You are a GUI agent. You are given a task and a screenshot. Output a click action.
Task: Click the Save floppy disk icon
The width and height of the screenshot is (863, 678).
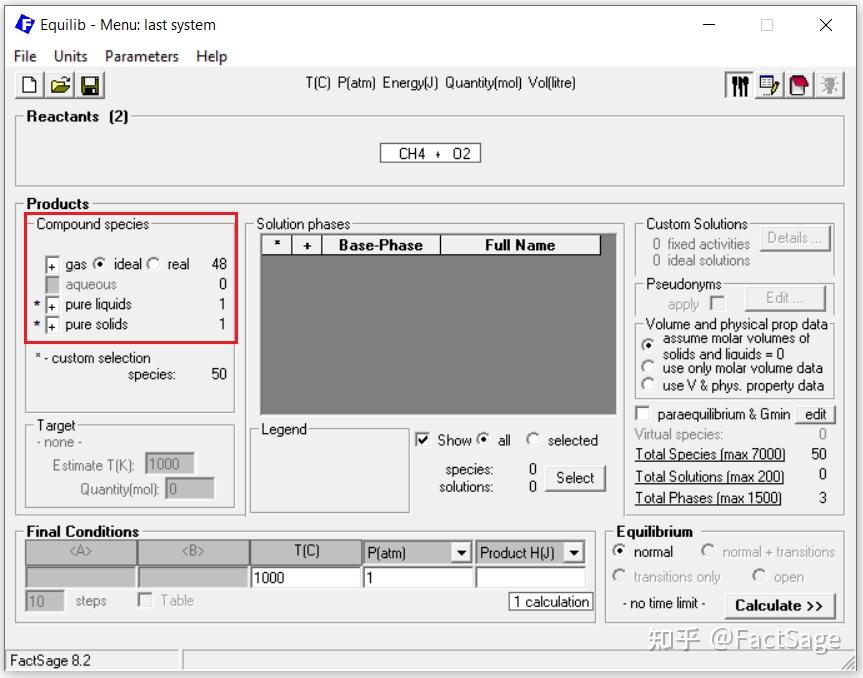point(90,85)
